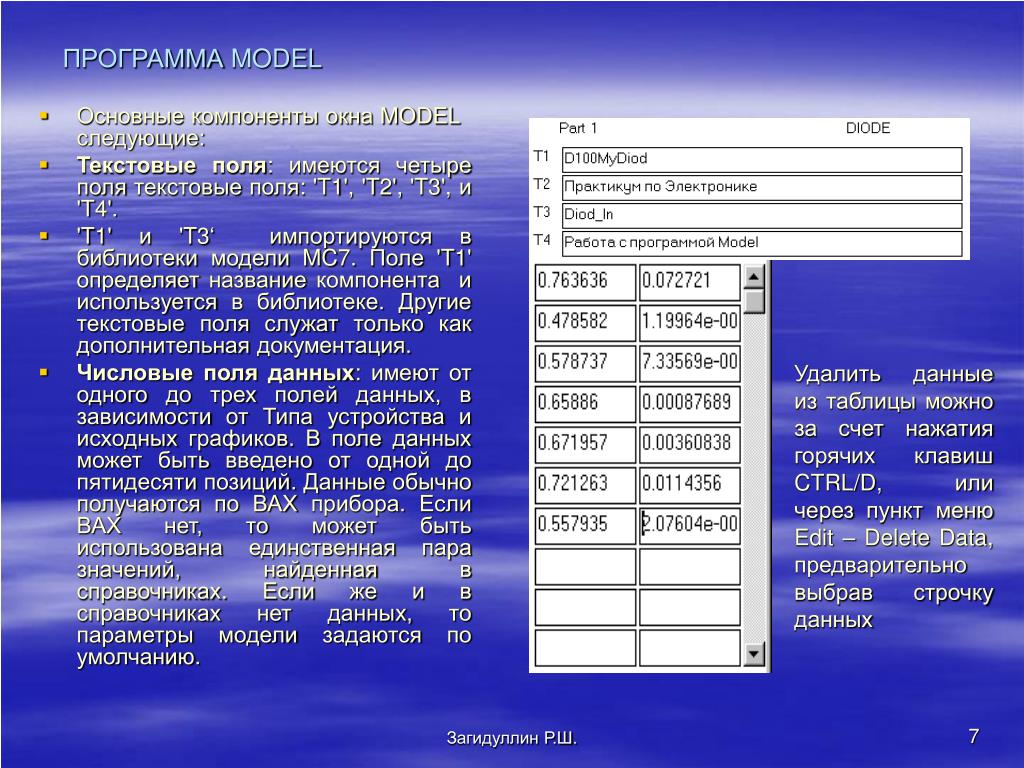Select data cell with value 2.07604e-00
This screenshot has height=768, width=1024.
[690, 524]
